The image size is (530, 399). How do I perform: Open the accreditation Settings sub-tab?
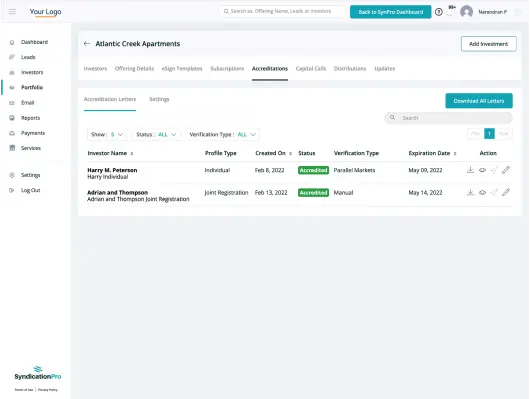(x=159, y=99)
